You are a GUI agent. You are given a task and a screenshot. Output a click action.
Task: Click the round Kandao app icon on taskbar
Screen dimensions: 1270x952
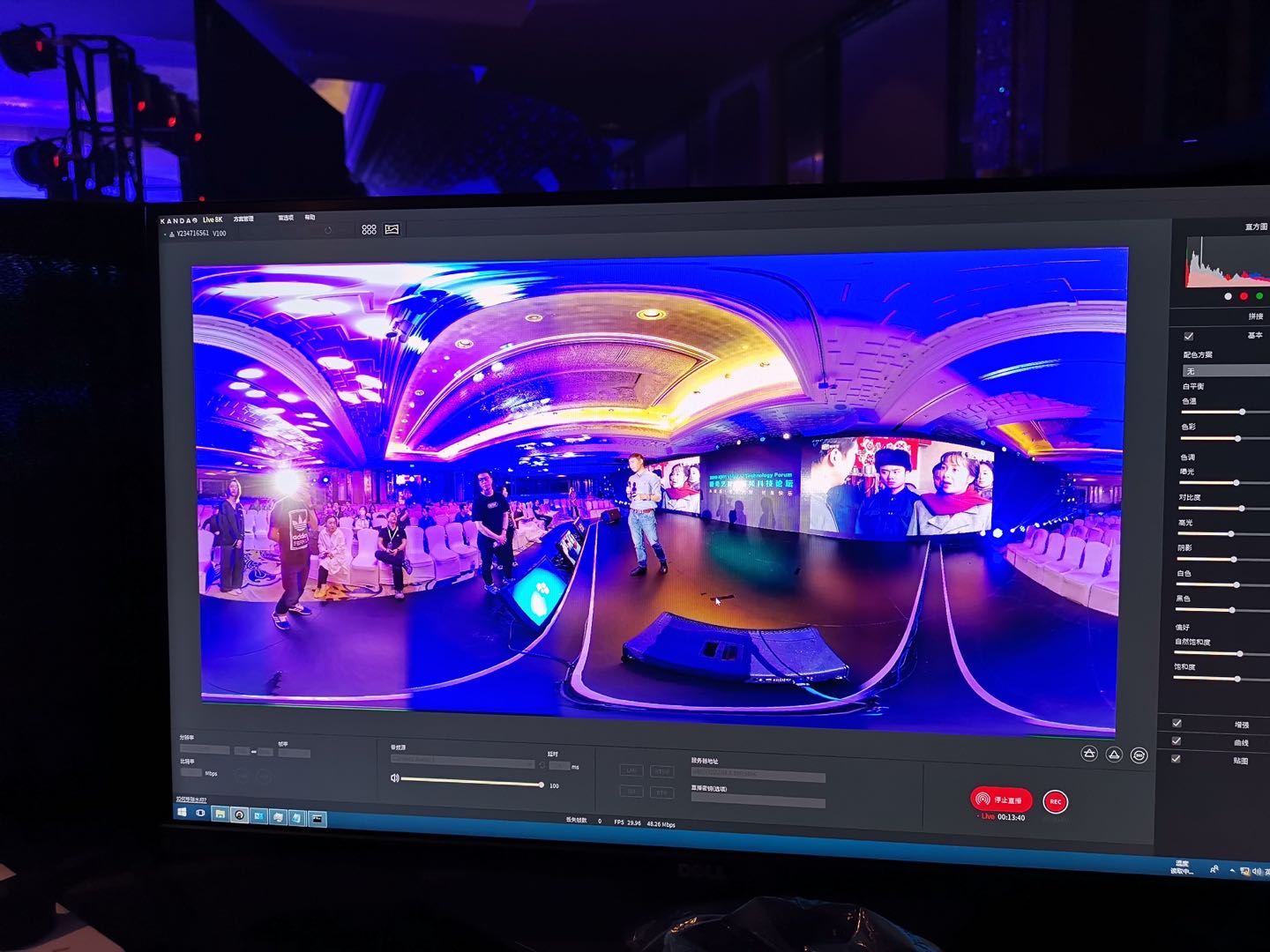pyautogui.click(x=239, y=815)
